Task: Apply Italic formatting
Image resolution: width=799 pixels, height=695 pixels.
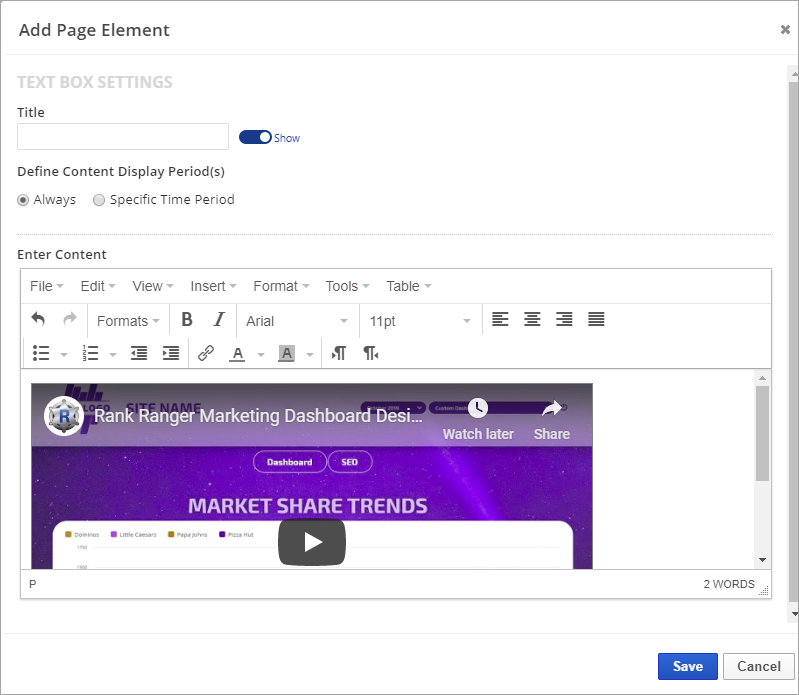Action: [x=219, y=320]
